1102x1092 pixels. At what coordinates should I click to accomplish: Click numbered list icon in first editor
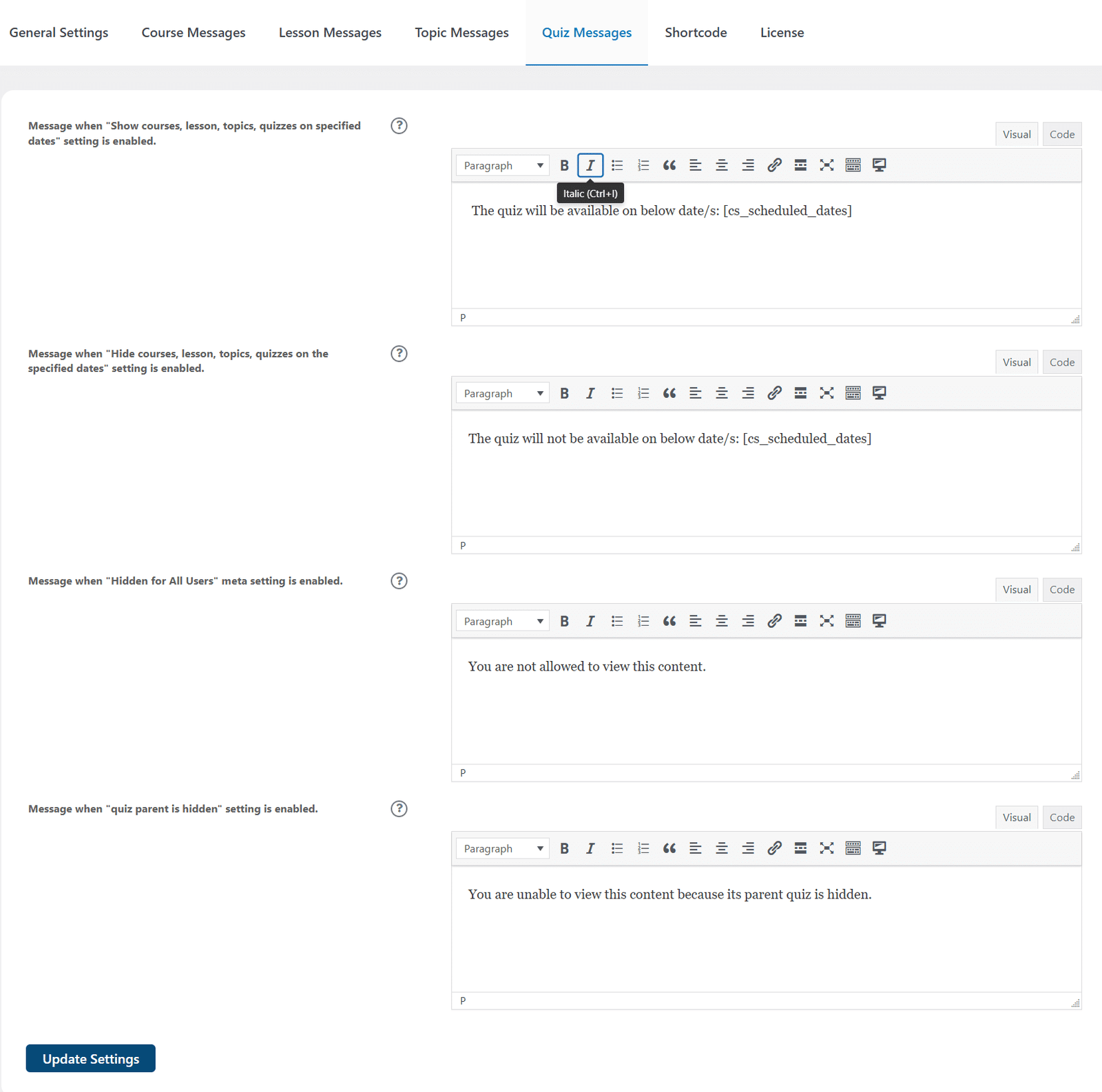643,165
